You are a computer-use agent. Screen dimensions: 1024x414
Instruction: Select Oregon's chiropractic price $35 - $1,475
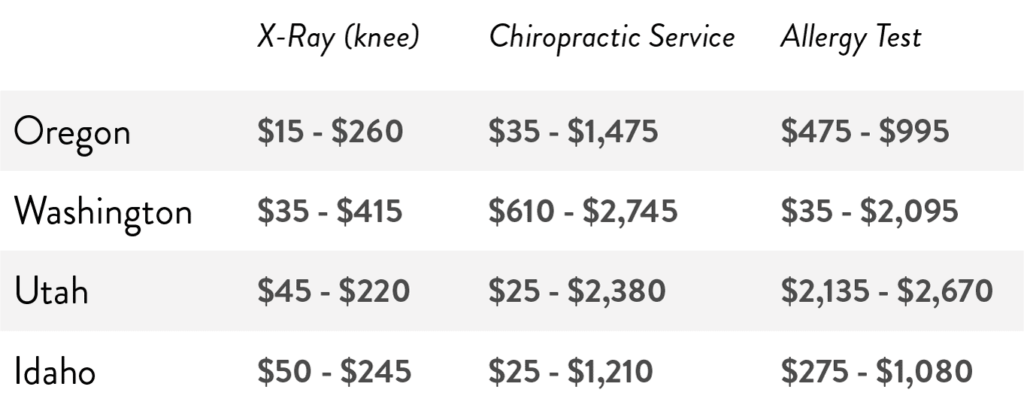click(x=573, y=131)
